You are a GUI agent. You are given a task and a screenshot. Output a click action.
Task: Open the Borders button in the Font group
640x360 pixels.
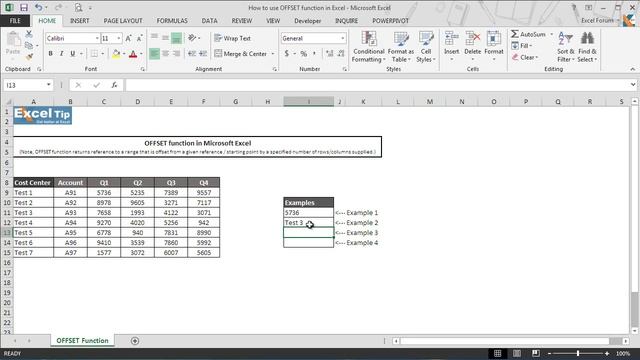coord(94,53)
